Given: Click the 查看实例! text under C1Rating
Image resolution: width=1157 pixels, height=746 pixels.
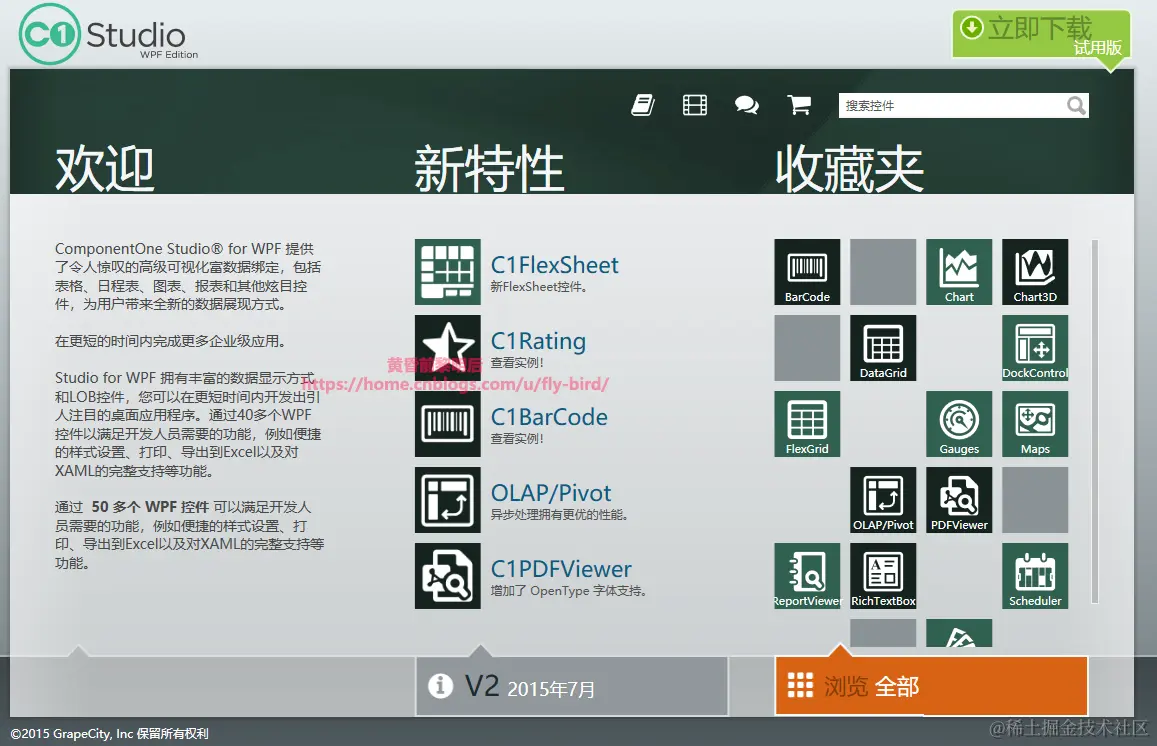Looking at the screenshot, I should (517, 363).
